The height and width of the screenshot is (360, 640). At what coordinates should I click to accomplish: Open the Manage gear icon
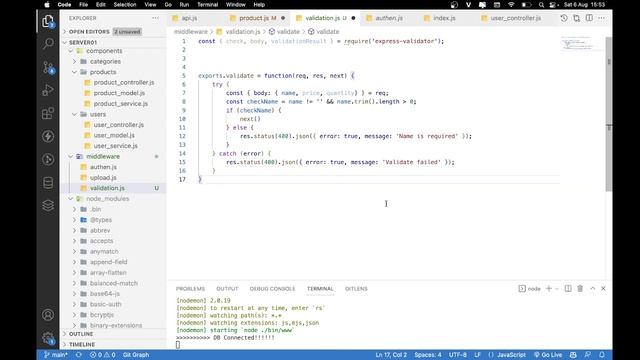click(48, 338)
